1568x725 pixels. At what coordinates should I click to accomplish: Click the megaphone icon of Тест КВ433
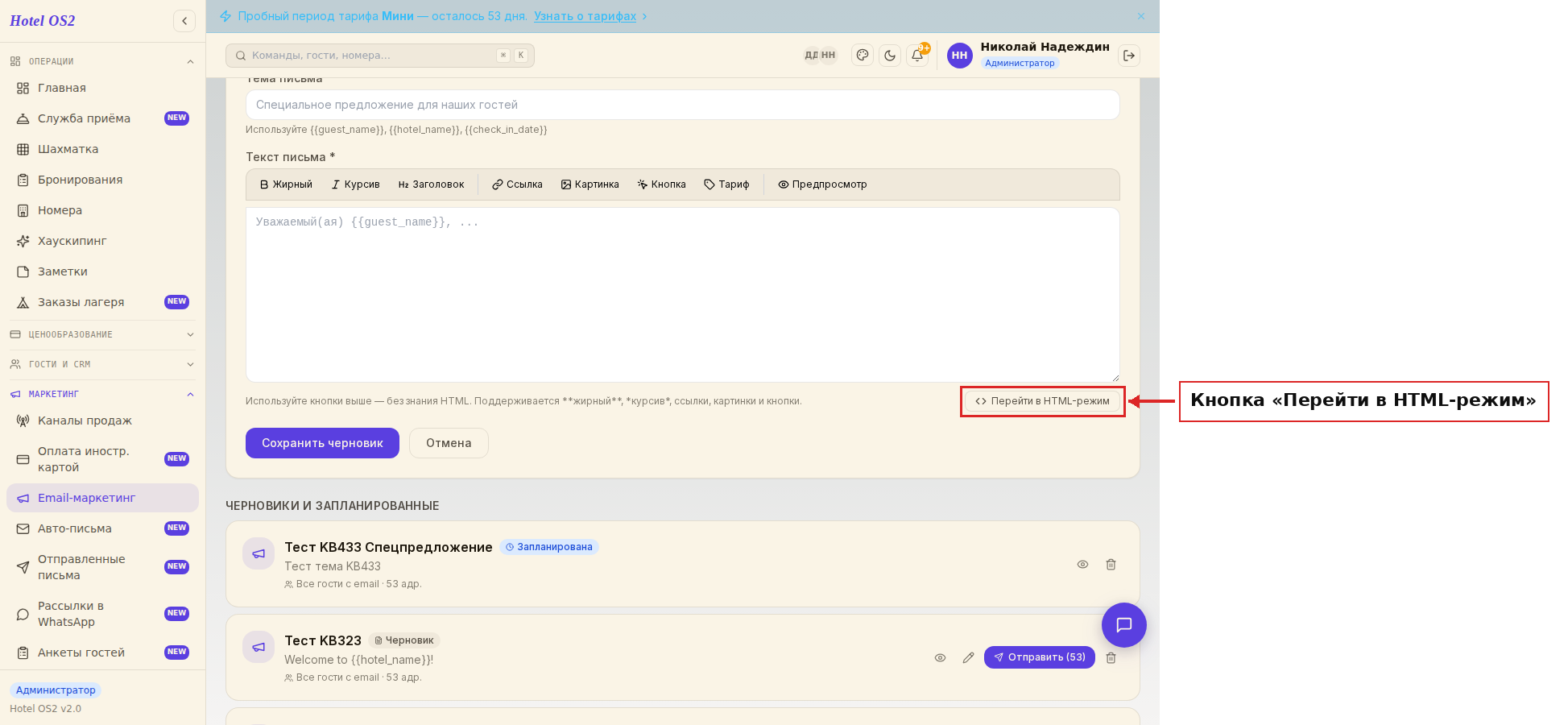(259, 553)
